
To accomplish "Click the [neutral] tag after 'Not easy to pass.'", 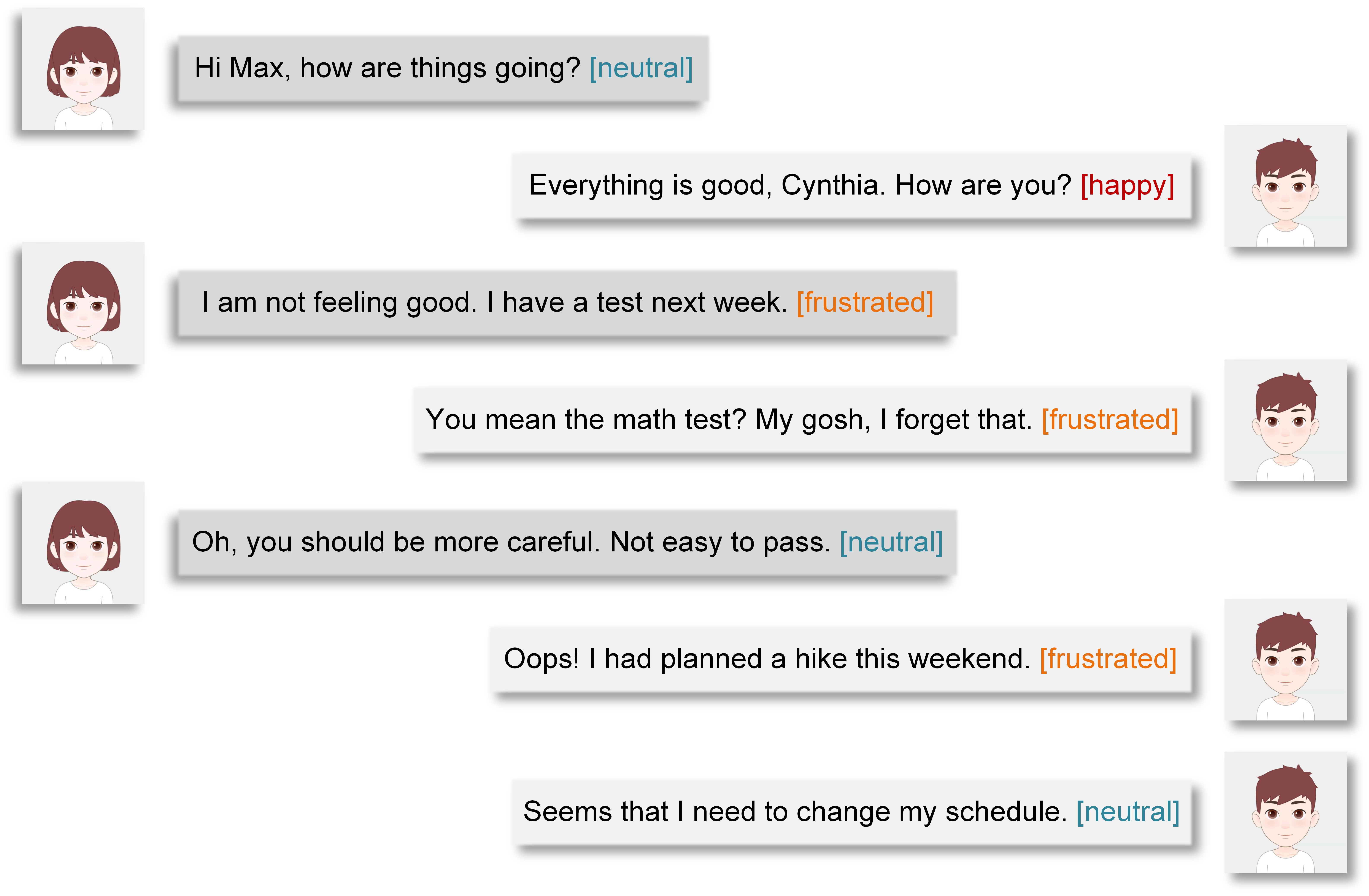I will [x=891, y=542].
